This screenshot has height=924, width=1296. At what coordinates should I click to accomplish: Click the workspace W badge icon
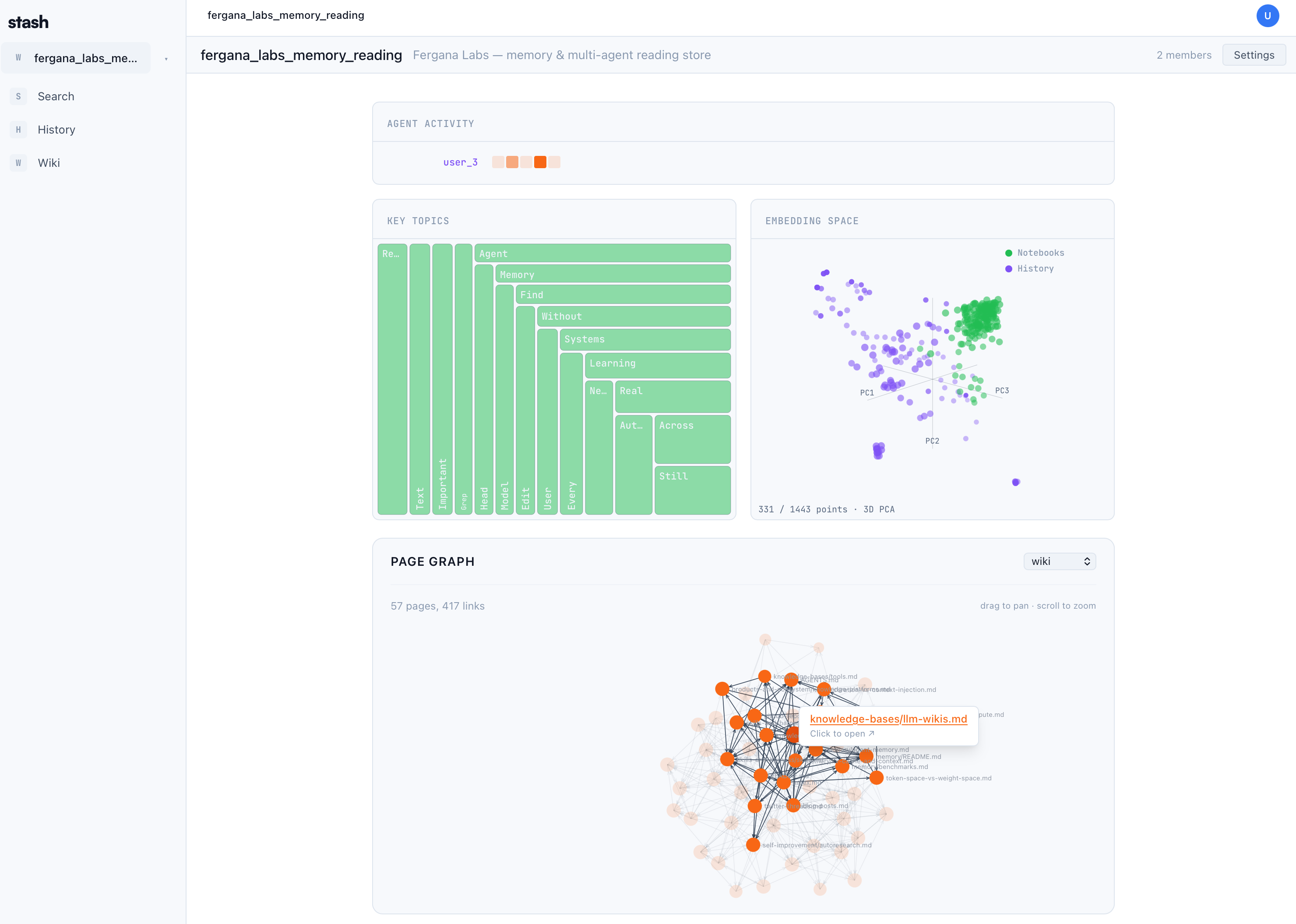tap(18, 58)
